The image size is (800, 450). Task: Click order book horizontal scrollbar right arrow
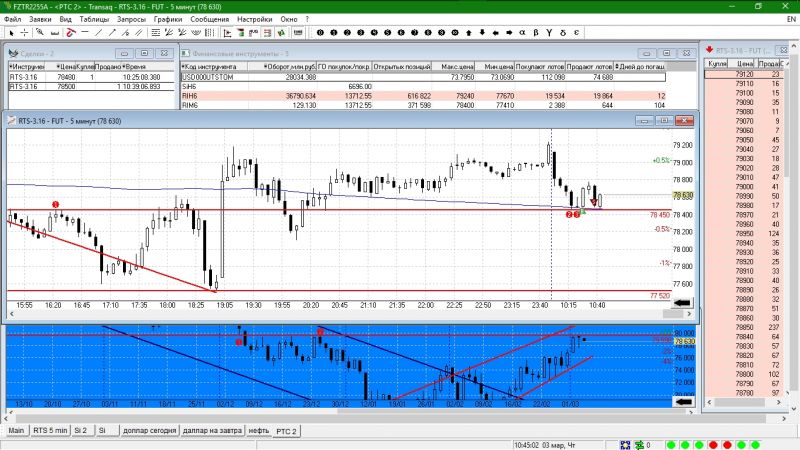779,402
